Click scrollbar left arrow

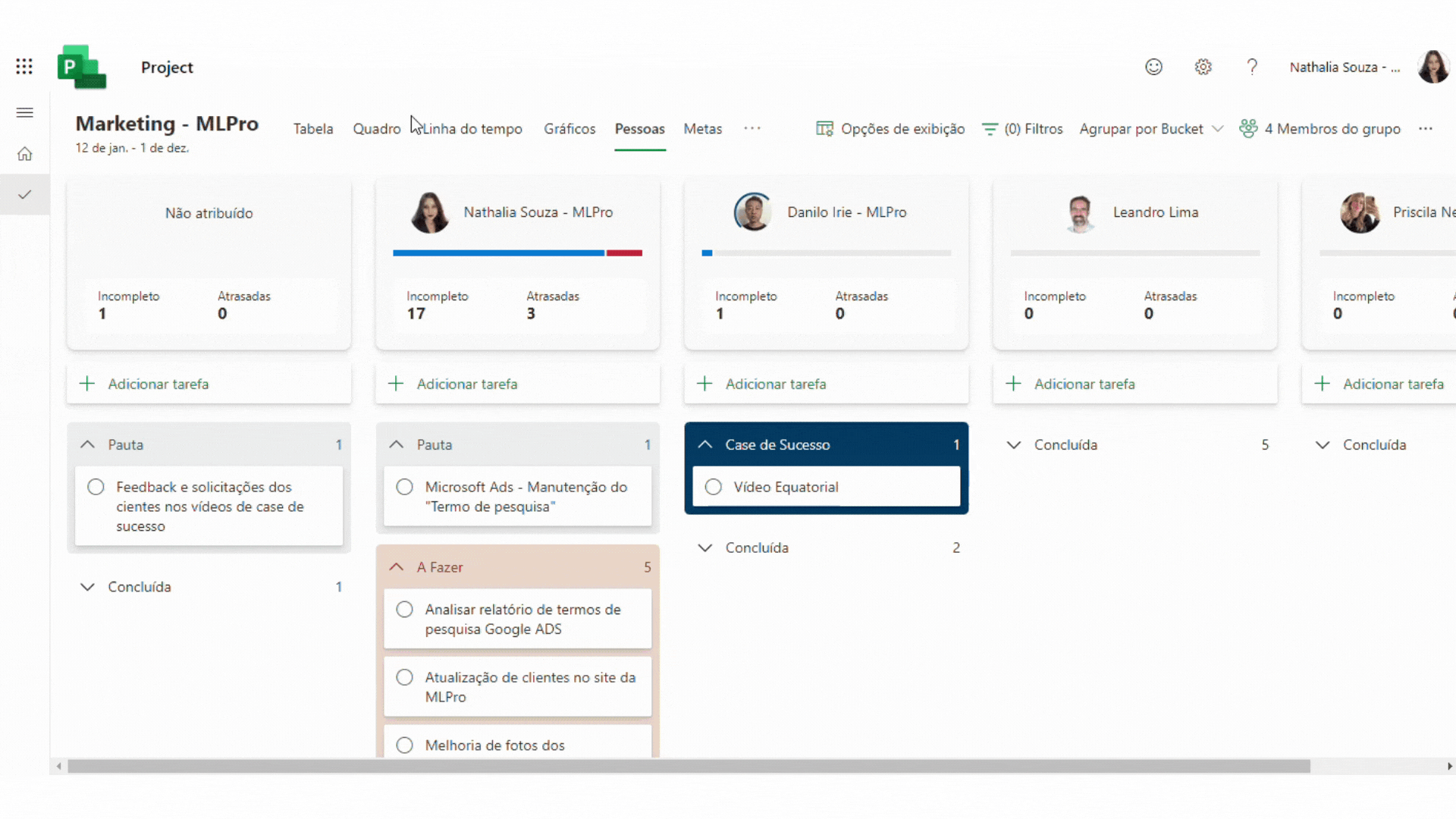[58, 767]
